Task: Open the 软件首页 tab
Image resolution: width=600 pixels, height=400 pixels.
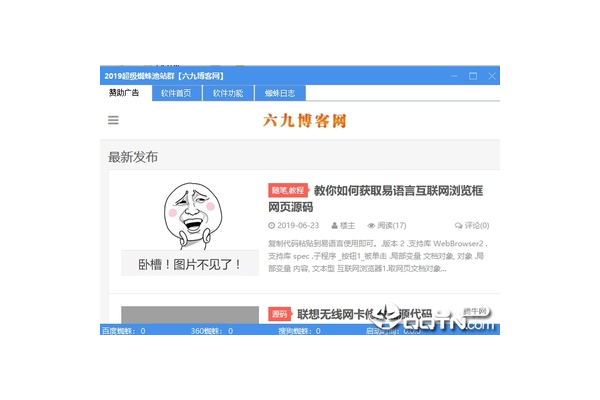Action: point(176,93)
